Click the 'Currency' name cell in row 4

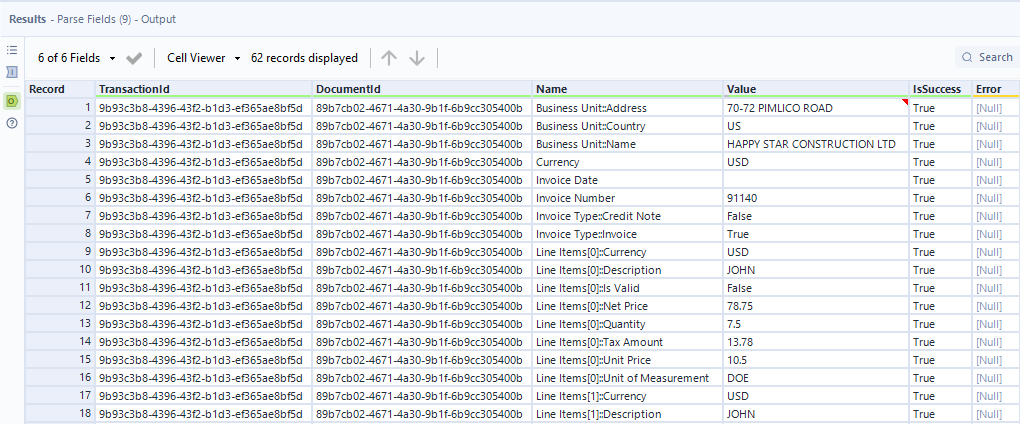coord(628,162)
